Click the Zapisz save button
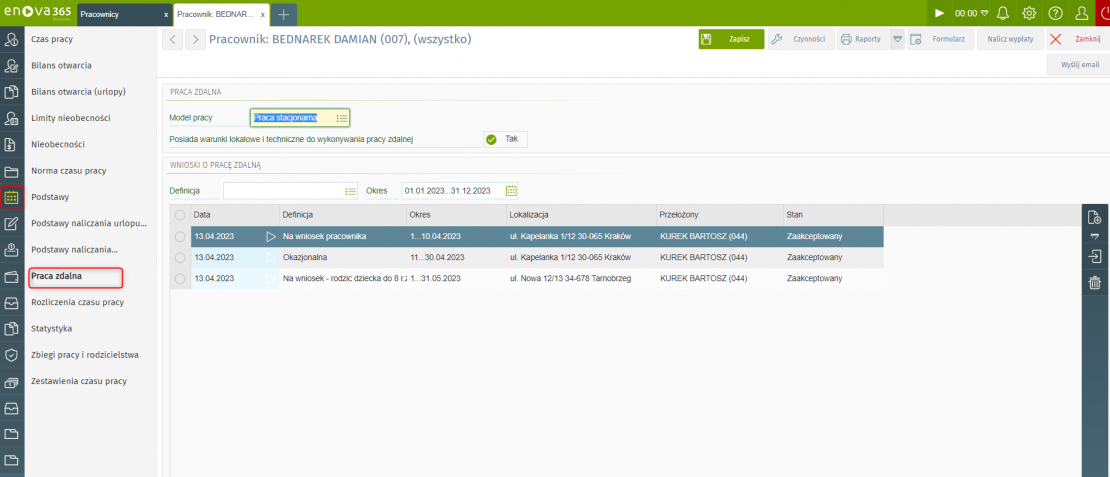This screenshot has width=1110, height=477. tap(730, 39)
